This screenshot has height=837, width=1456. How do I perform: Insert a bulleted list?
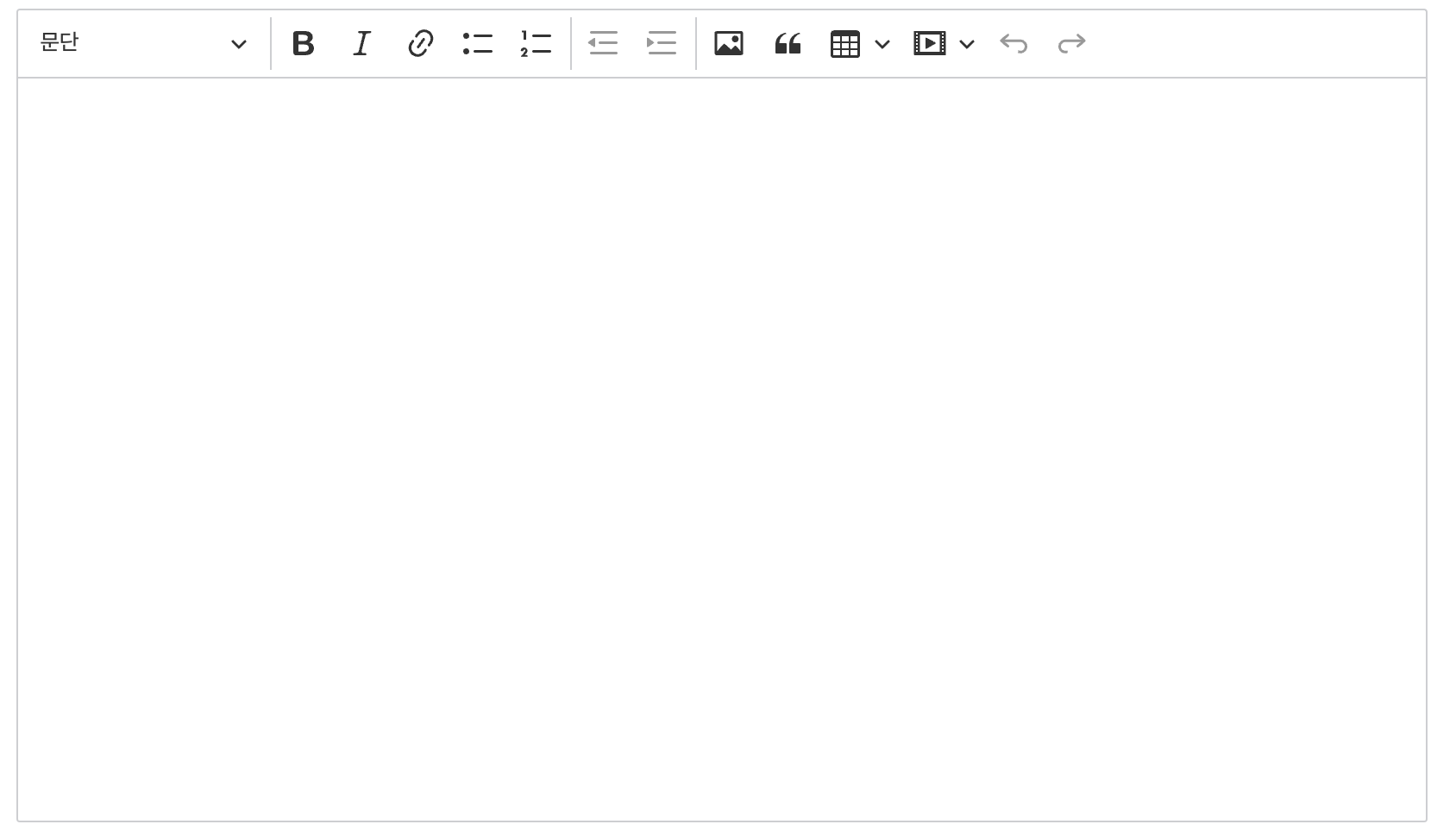(478, 43)
